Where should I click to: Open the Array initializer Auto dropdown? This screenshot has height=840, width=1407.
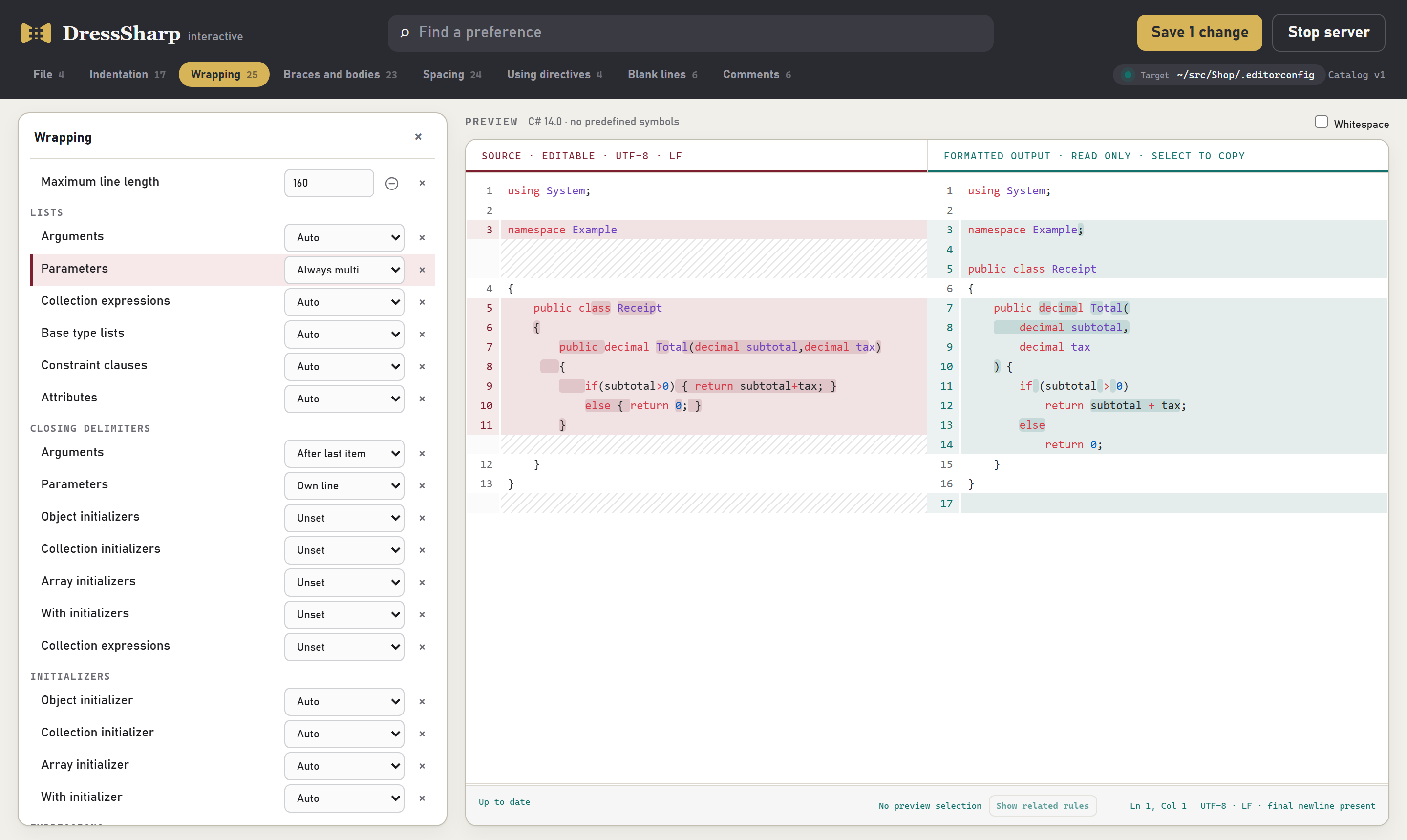344,766
